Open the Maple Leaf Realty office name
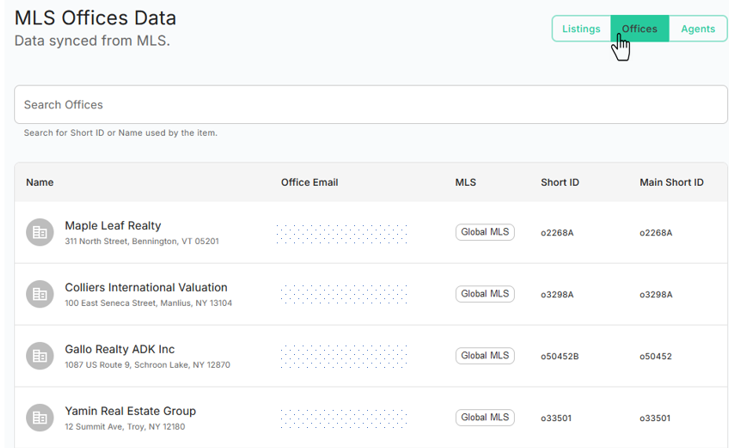This screenshot has height=448, width=729. coord(113,226)
